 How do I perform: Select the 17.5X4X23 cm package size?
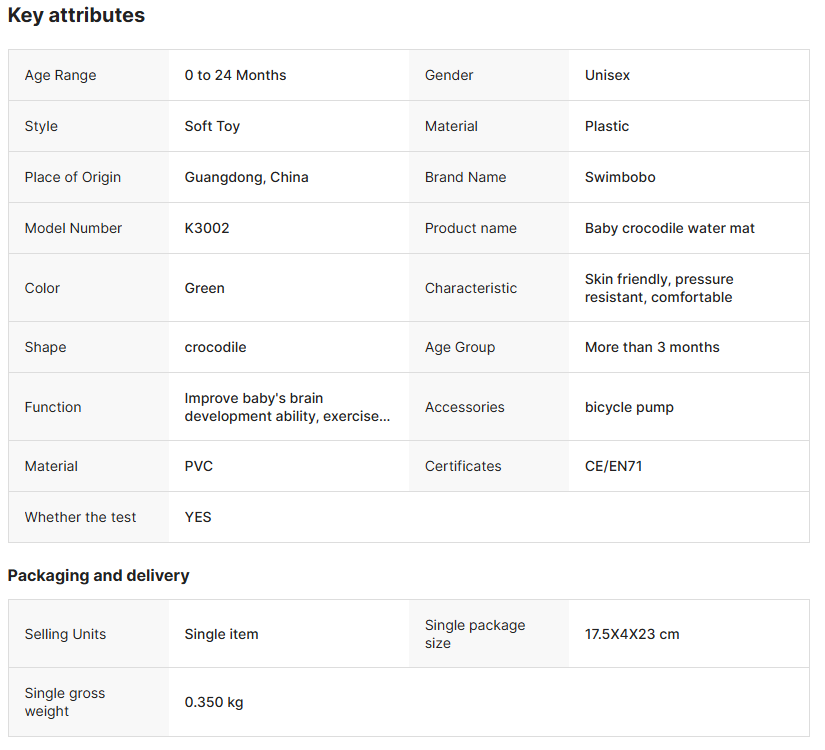tap(632, 634)
